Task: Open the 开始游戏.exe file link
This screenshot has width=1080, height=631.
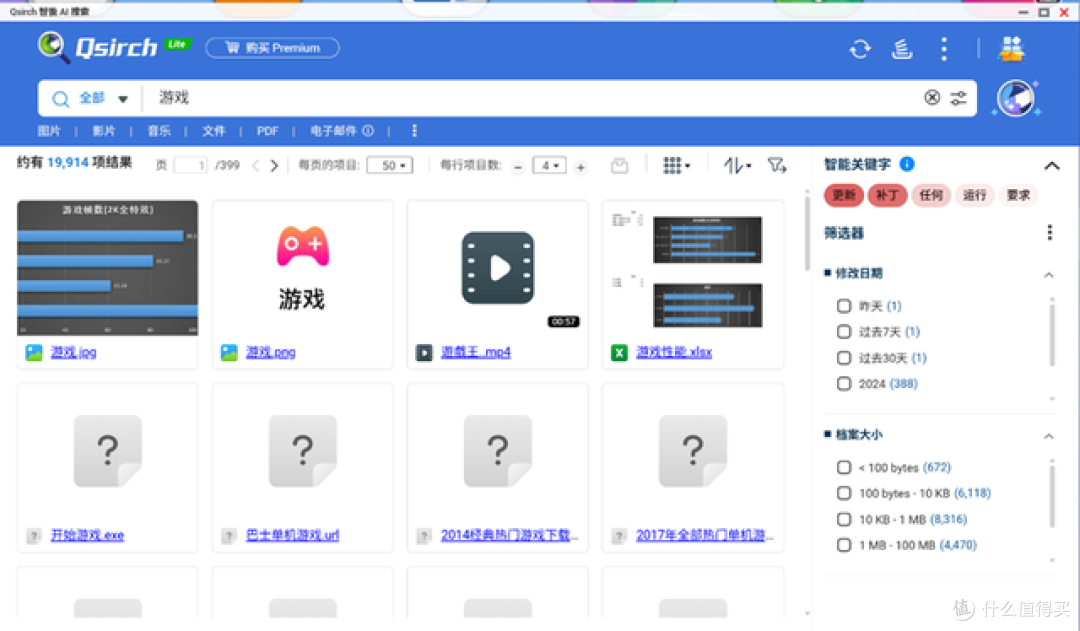Action: (x=87, y=535)
